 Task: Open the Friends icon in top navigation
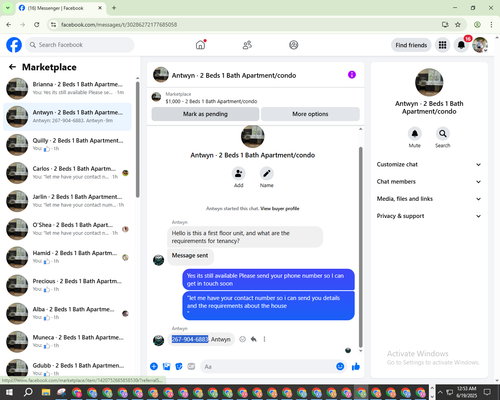click(x=247, y=45)
